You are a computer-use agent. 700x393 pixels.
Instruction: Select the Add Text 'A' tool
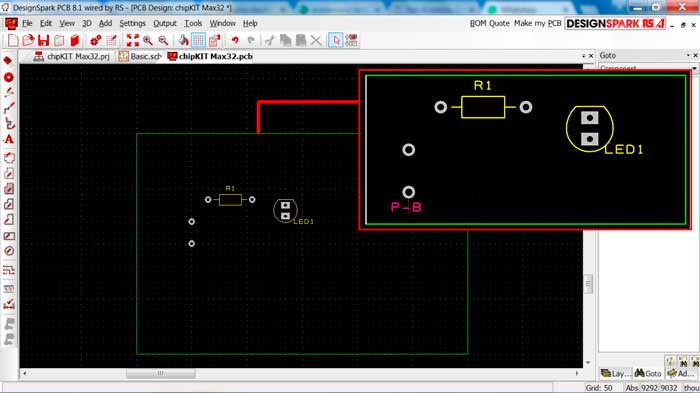click(8, 139)
